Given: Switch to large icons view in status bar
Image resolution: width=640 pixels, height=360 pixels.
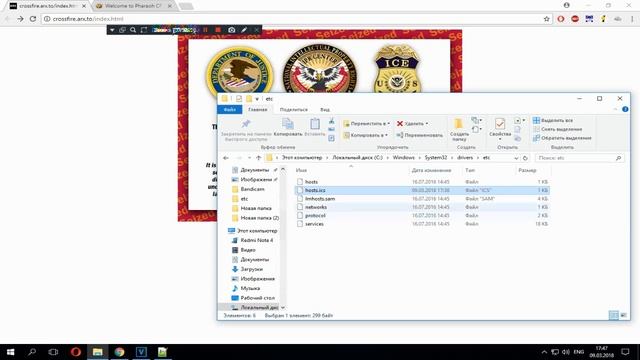Looking at the screenshot, I should tap(624, 315).
